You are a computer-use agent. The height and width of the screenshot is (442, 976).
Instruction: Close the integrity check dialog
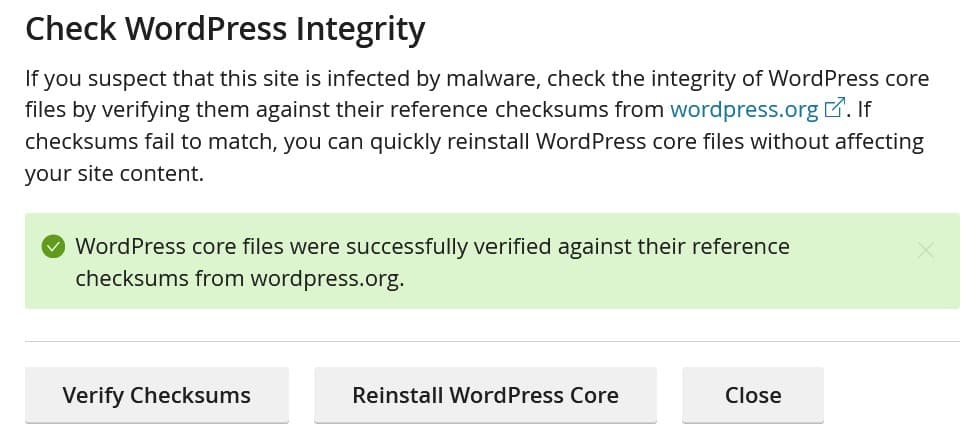752,395
